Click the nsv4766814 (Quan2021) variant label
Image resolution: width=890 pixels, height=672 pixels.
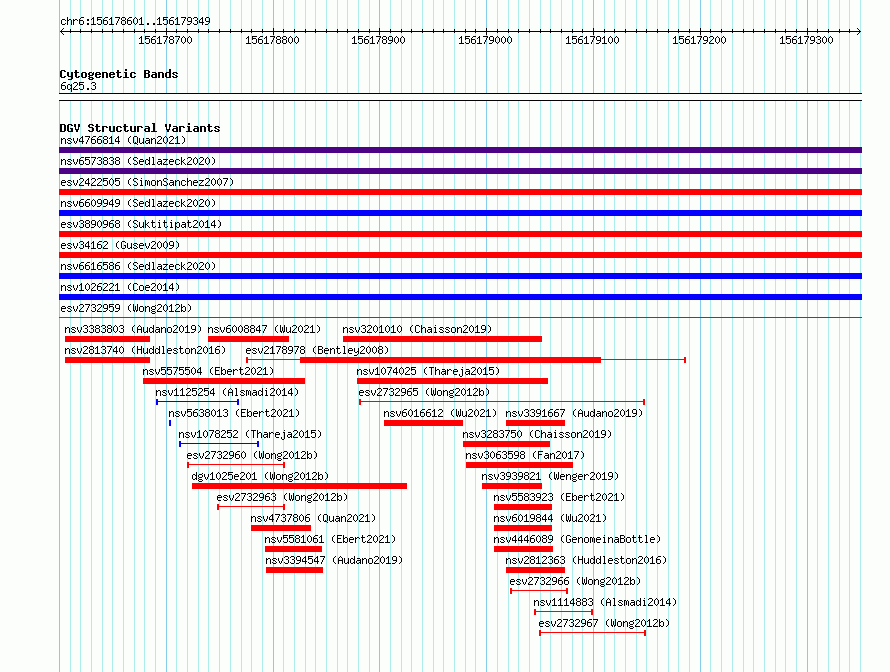point(123,140)
